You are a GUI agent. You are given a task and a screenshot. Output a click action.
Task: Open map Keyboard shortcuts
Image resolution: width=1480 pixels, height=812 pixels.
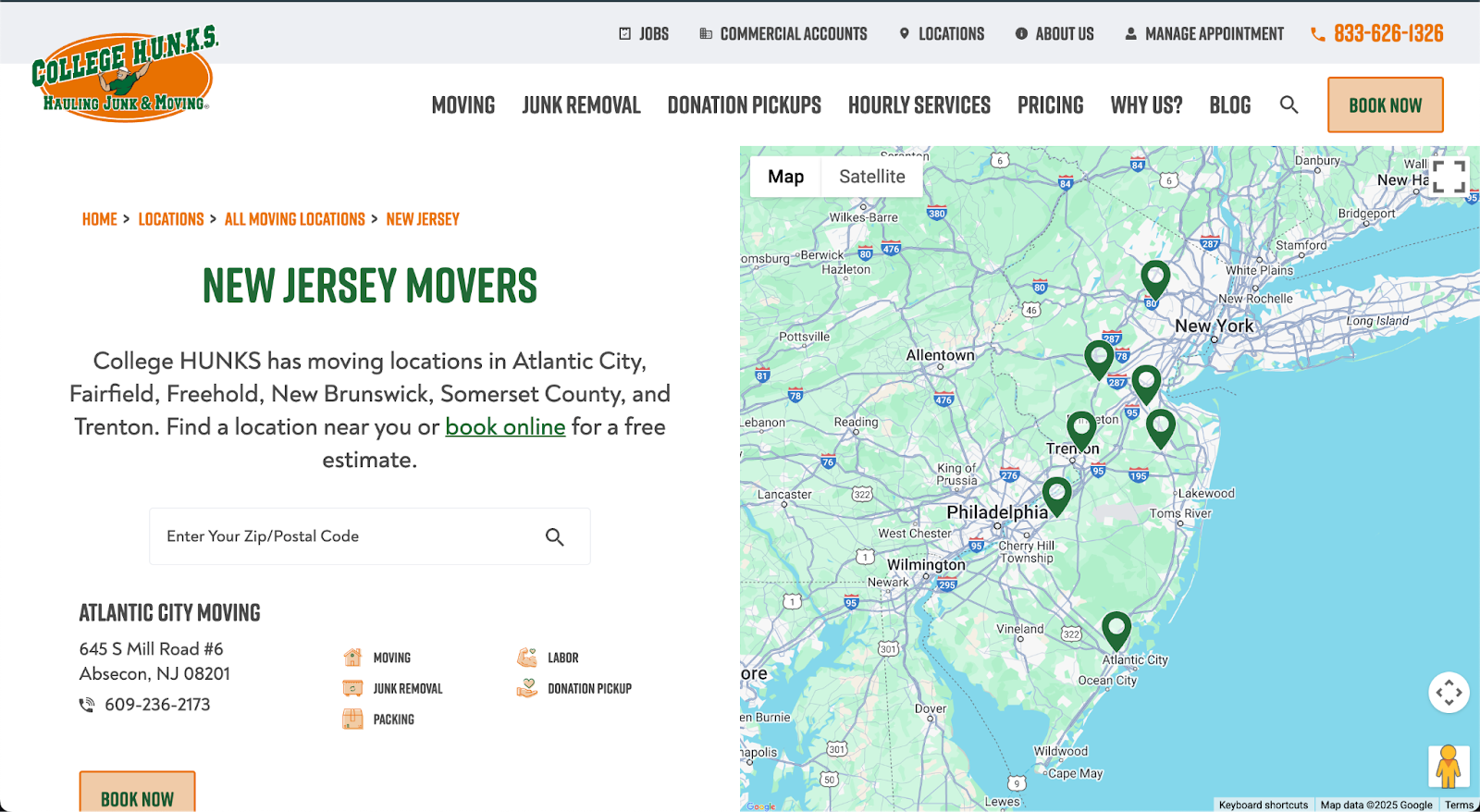(1263, 805)
